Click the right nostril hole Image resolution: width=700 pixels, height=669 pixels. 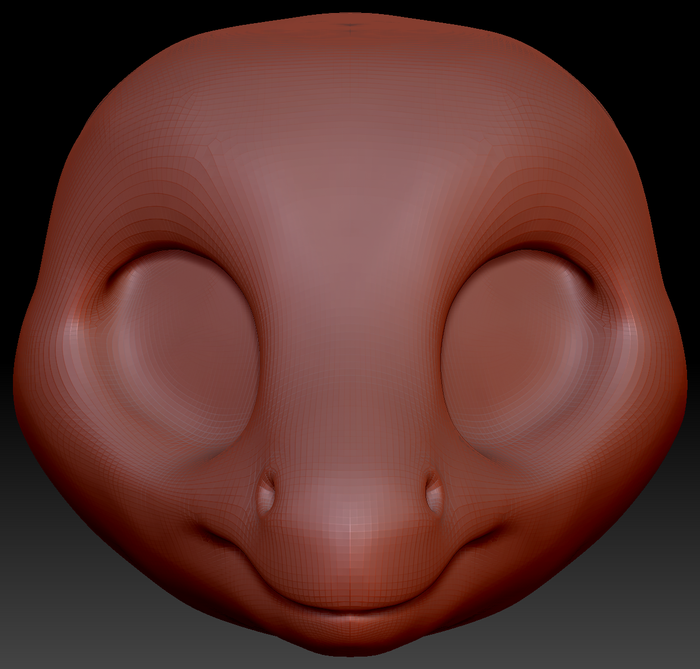433,493
